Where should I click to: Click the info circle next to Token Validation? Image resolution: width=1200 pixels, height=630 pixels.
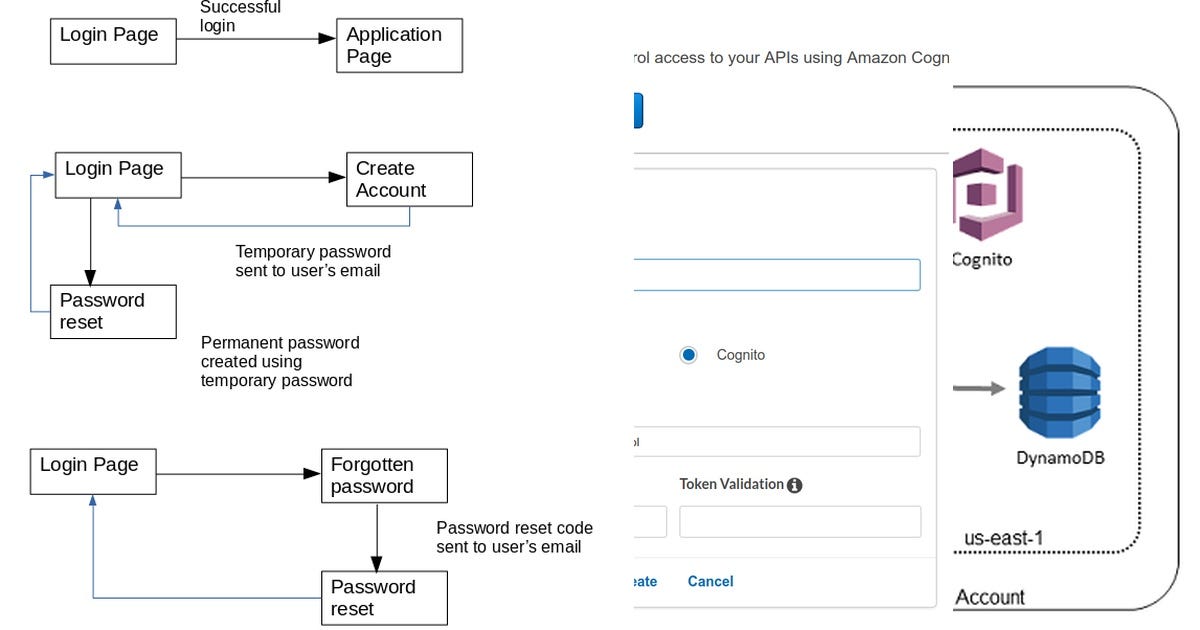coord(795,484)
